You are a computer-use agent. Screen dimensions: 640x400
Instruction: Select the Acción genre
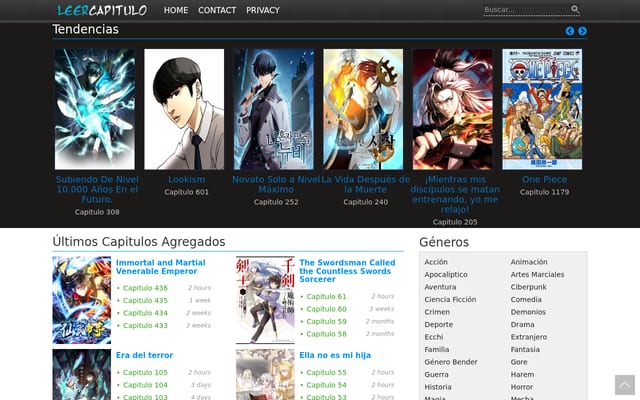click(x=436, y=262)
